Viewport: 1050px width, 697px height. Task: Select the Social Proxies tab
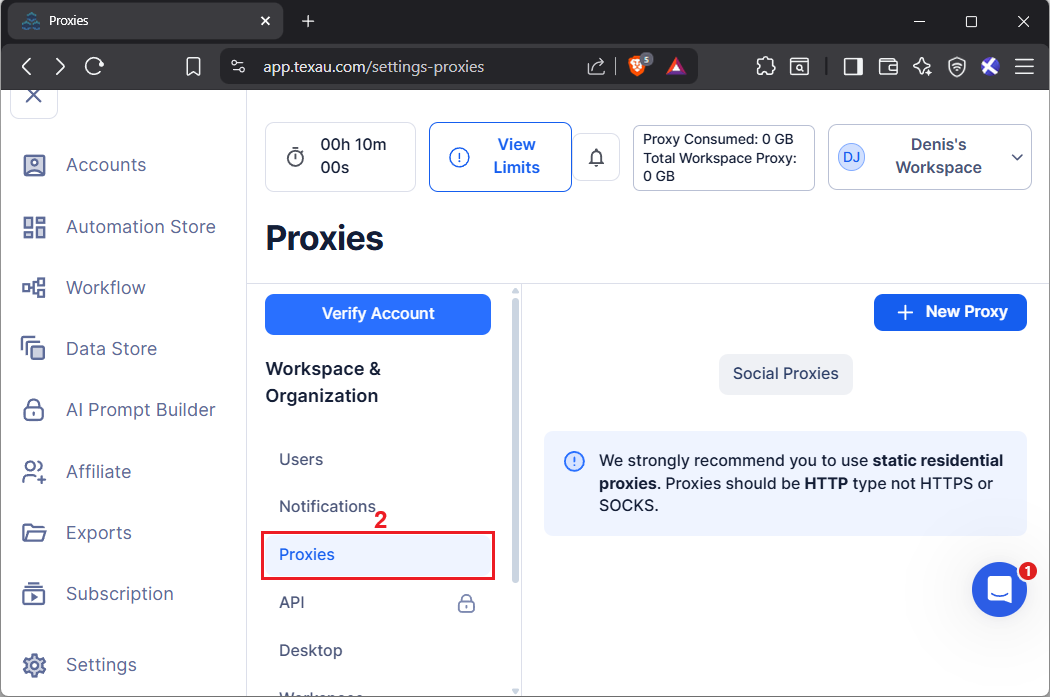(x=785, y=374)
